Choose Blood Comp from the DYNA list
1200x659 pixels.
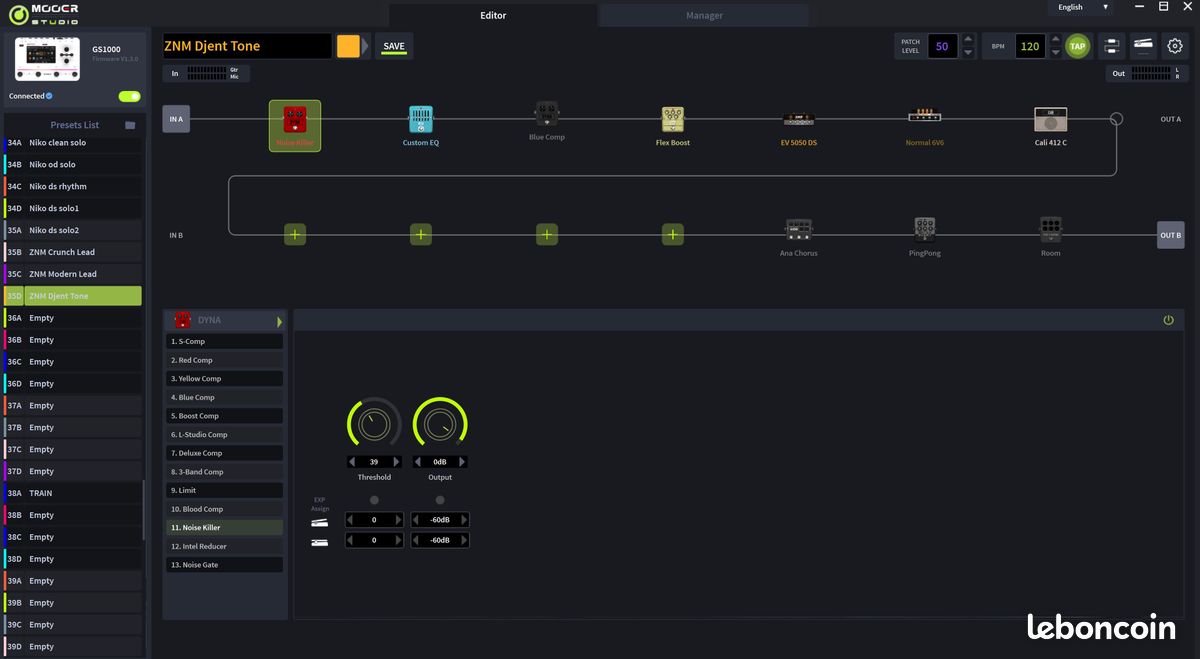click(x=225, y=509)
